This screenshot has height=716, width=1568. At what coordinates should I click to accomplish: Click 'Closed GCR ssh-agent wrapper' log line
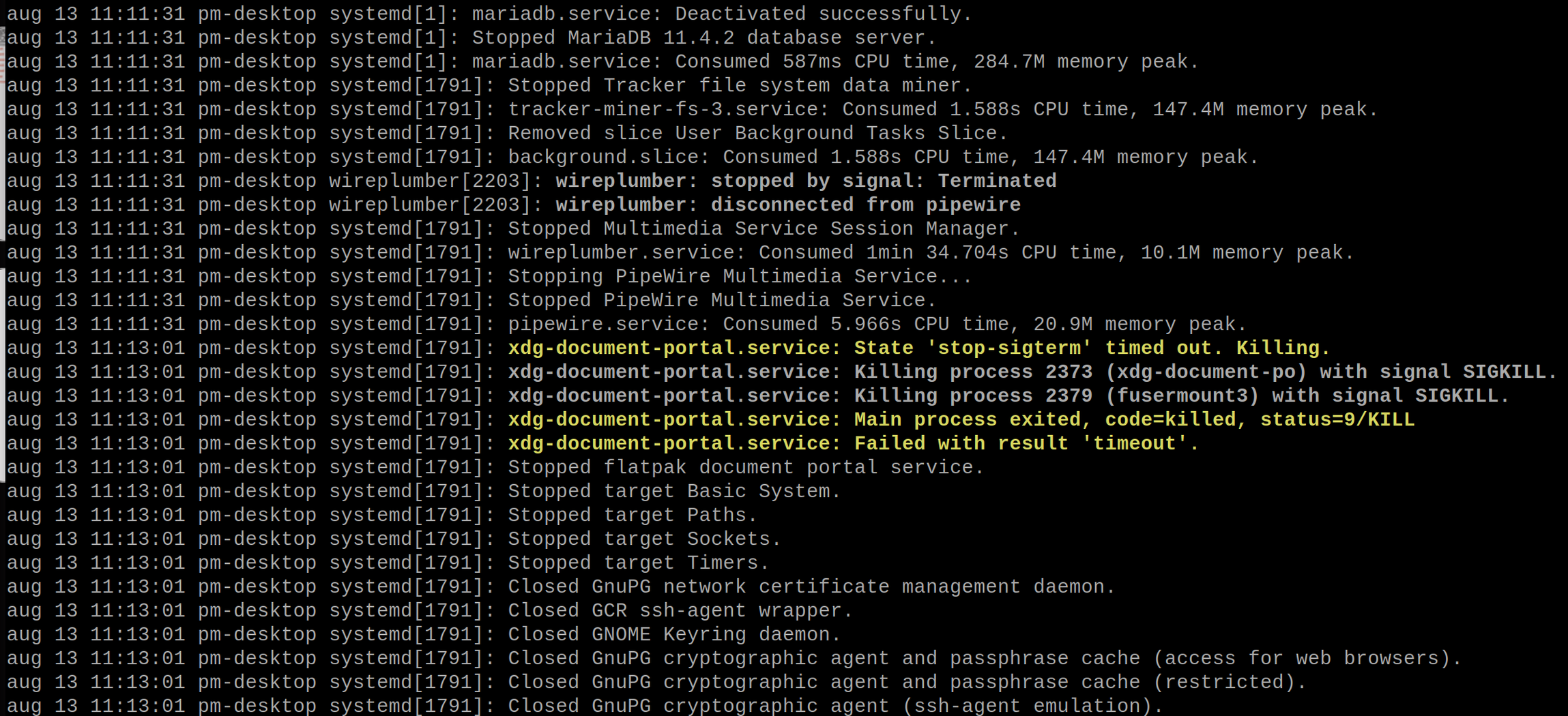pos(430,610)
